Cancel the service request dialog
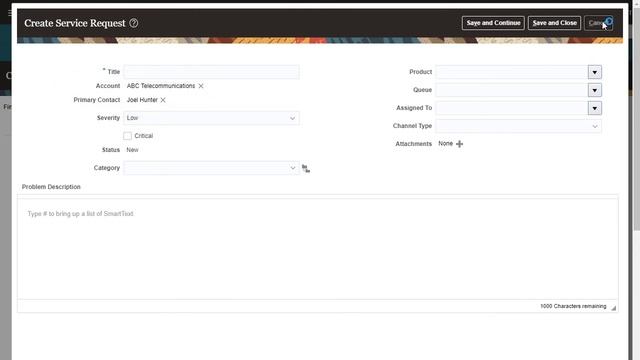The image size is (640, 360). coord(598,23)
